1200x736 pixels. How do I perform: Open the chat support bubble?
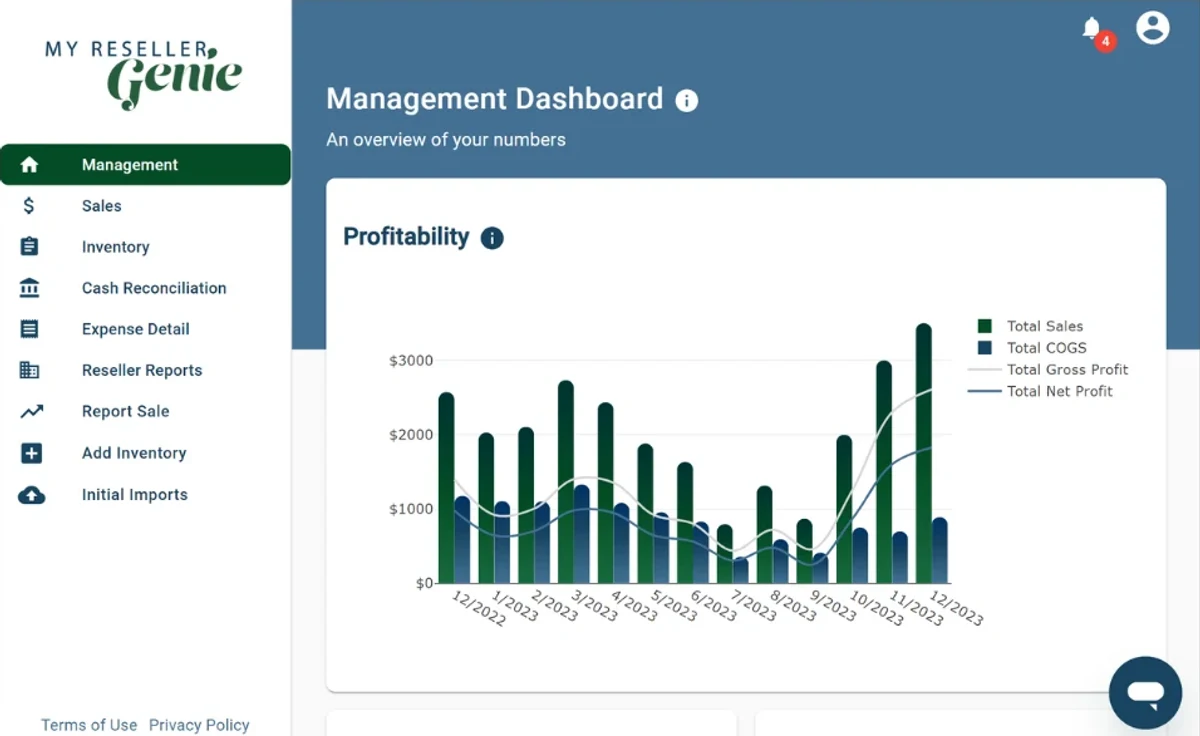pos(1146,693)
